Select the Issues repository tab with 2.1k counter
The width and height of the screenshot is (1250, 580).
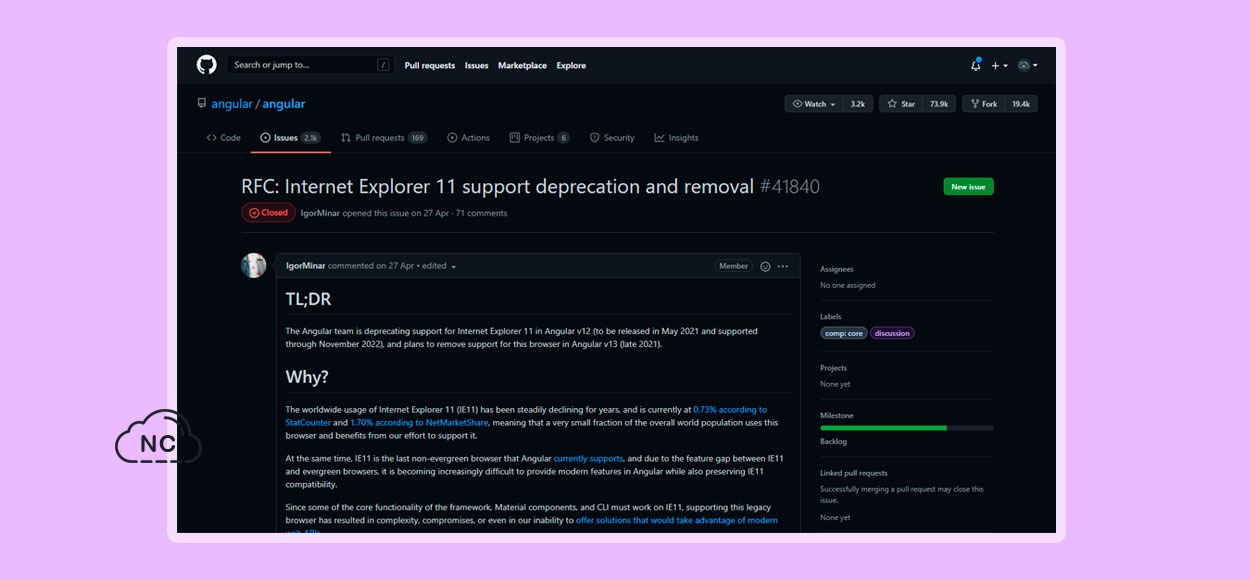pyautogui.click(x=291, y=138)
